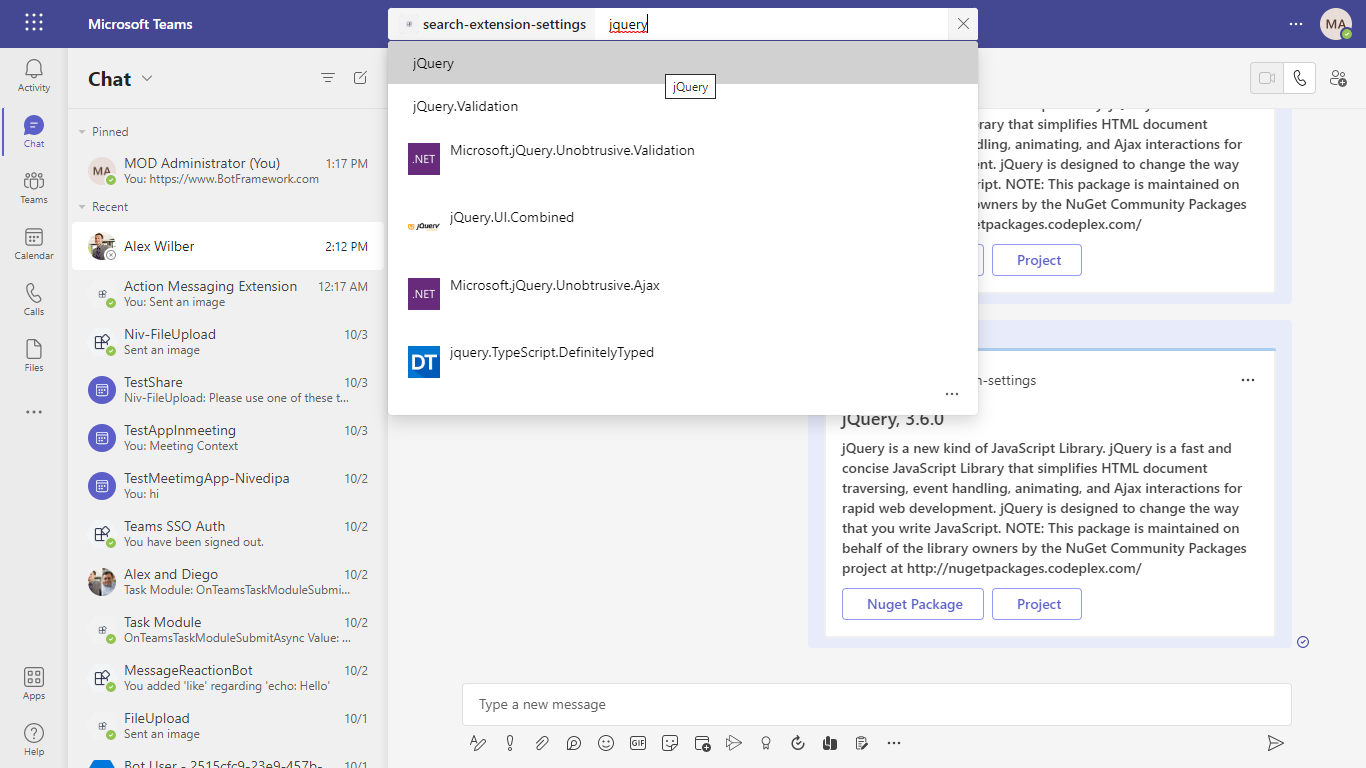Screen dimensions: 1366x768
Task: Focus the Type a new message box
Action: [876, 704]
